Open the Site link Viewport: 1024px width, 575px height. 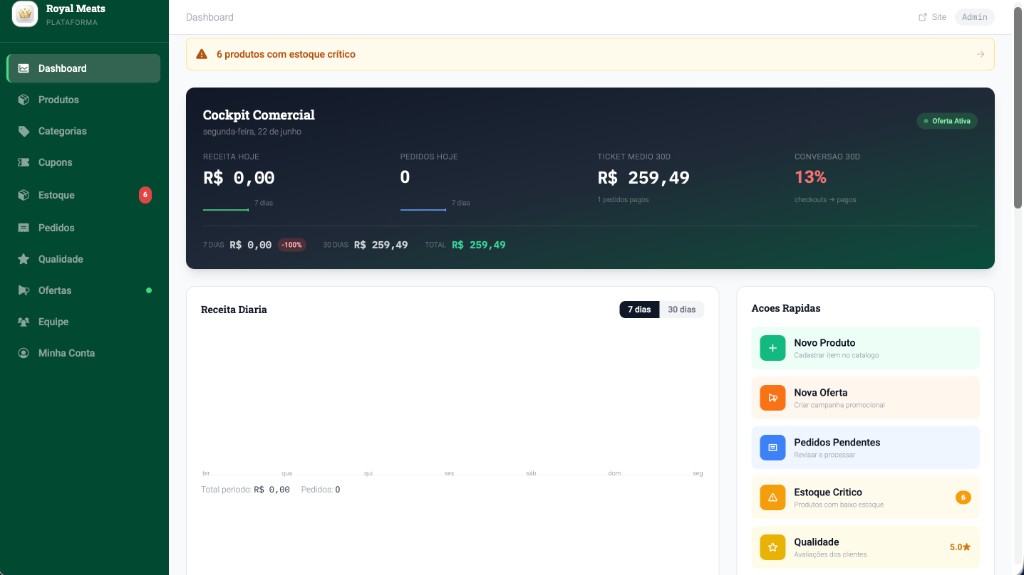tap(933, 17)
